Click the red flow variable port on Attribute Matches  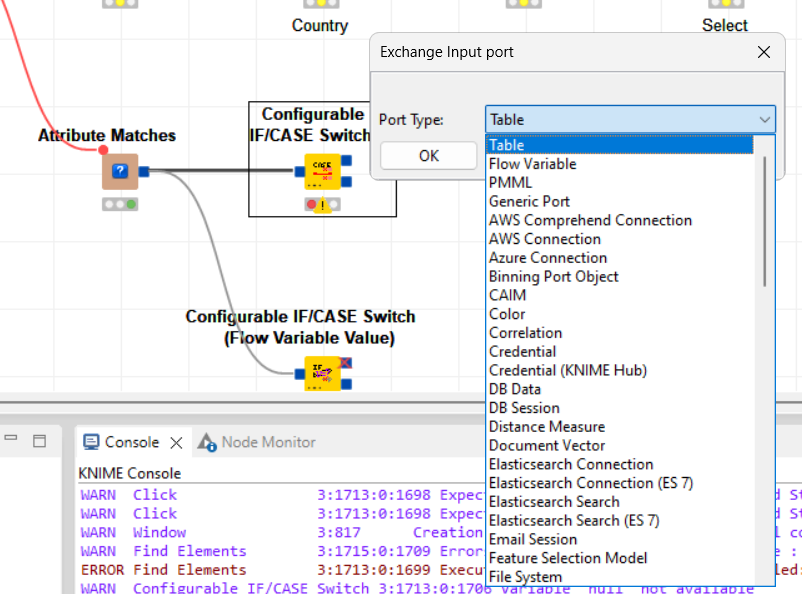(103, 150)
